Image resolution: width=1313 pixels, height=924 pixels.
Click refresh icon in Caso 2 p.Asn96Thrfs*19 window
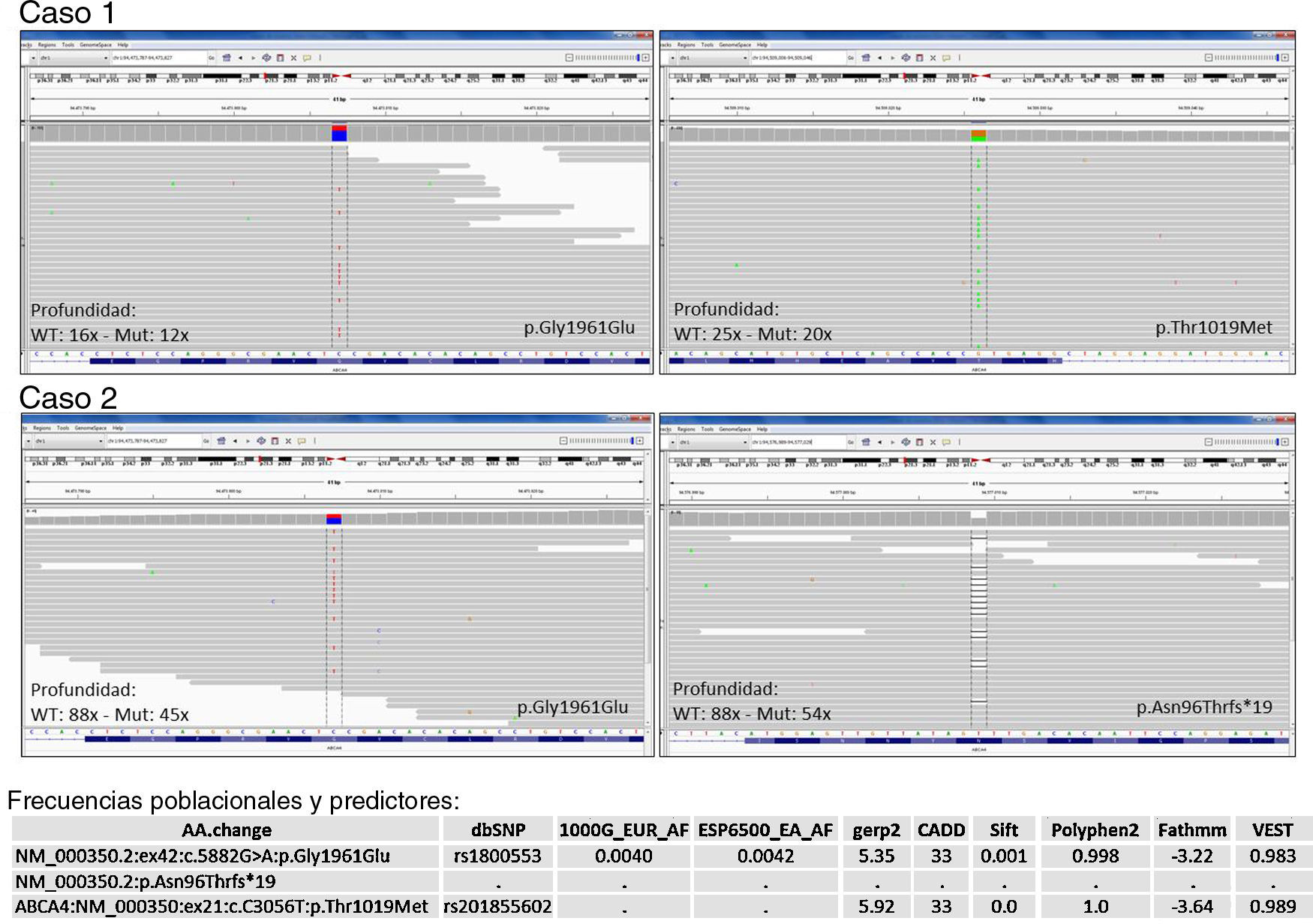pyautogui.click(x=906, y=442)
